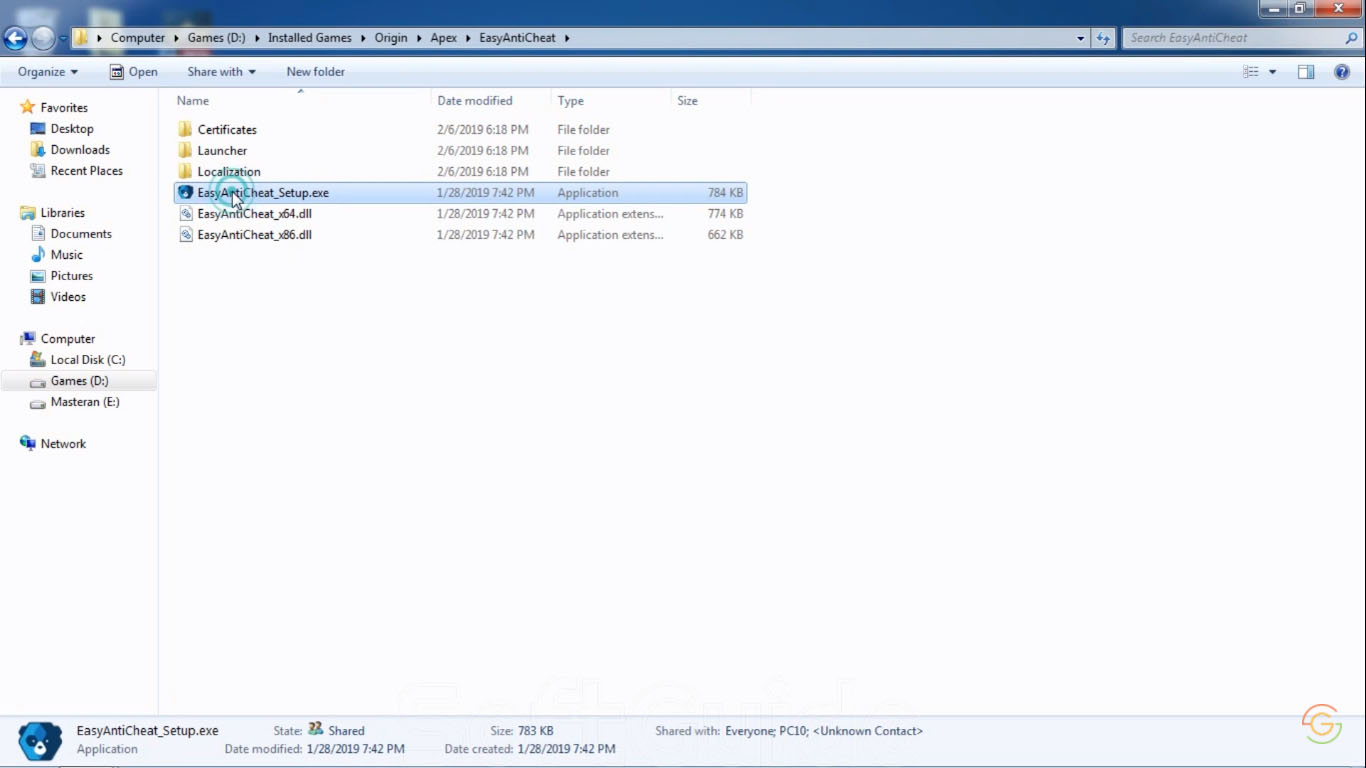Viewport: 1366px width, 768px height.
Task: Open Local Disk (C:) drive
Action: point(88,360)
